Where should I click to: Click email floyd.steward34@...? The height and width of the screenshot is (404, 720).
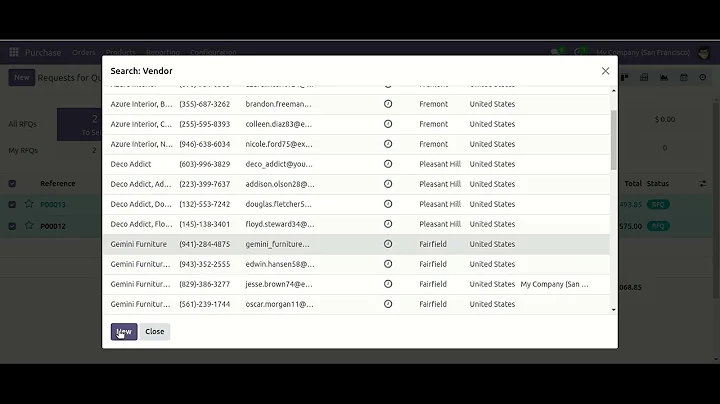[x=280, y=224]
